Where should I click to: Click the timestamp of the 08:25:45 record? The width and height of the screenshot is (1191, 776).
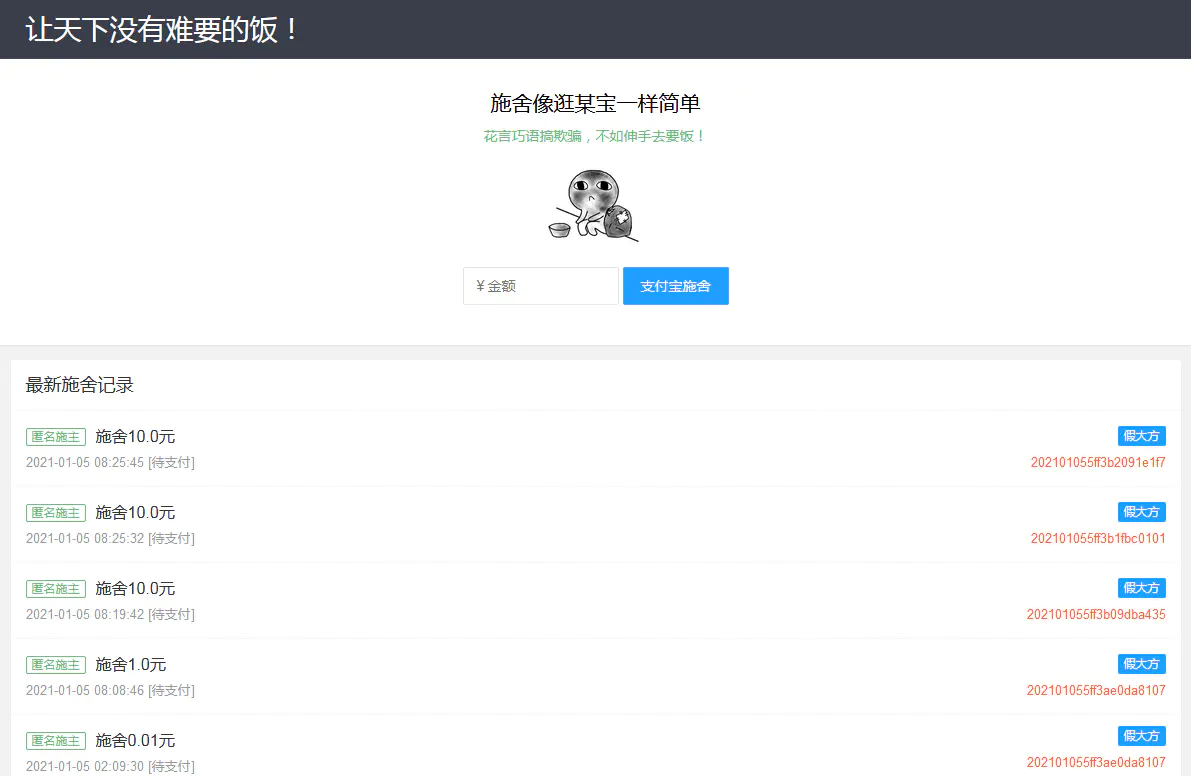pyautogui.click(x=110, y=462)
